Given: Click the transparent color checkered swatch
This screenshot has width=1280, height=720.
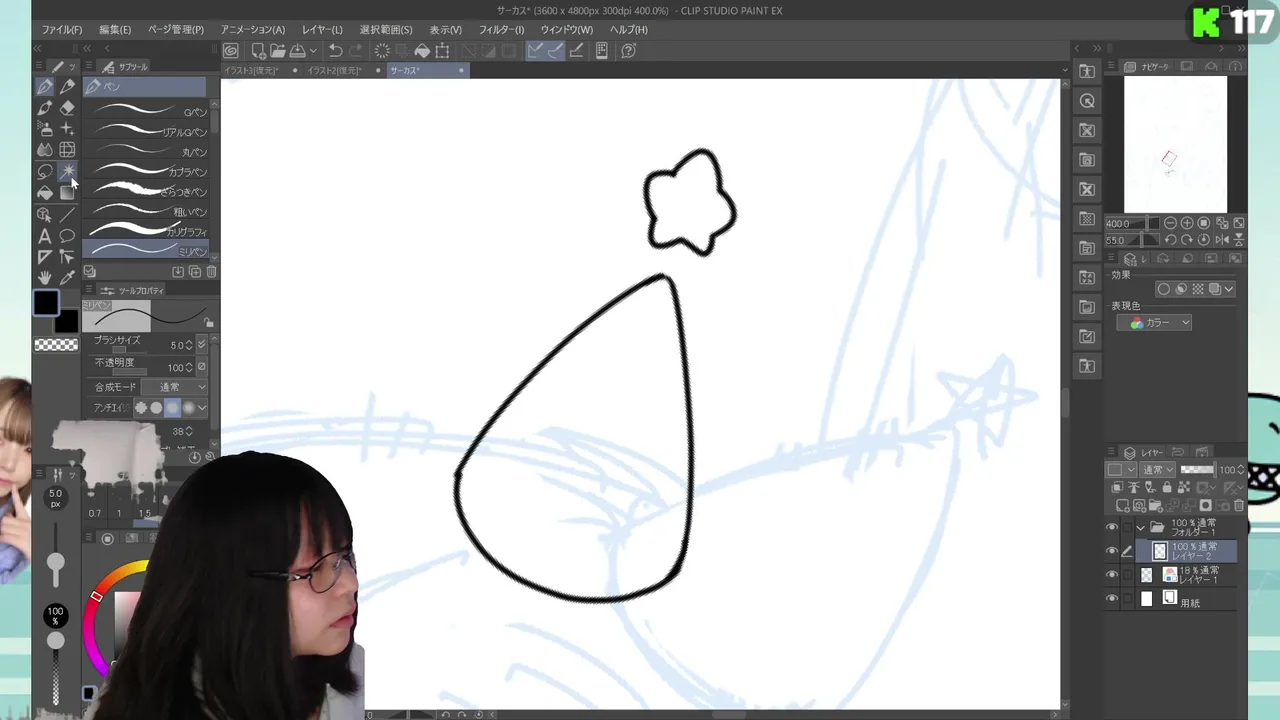Looking at the screenshot, I should 56,345.
